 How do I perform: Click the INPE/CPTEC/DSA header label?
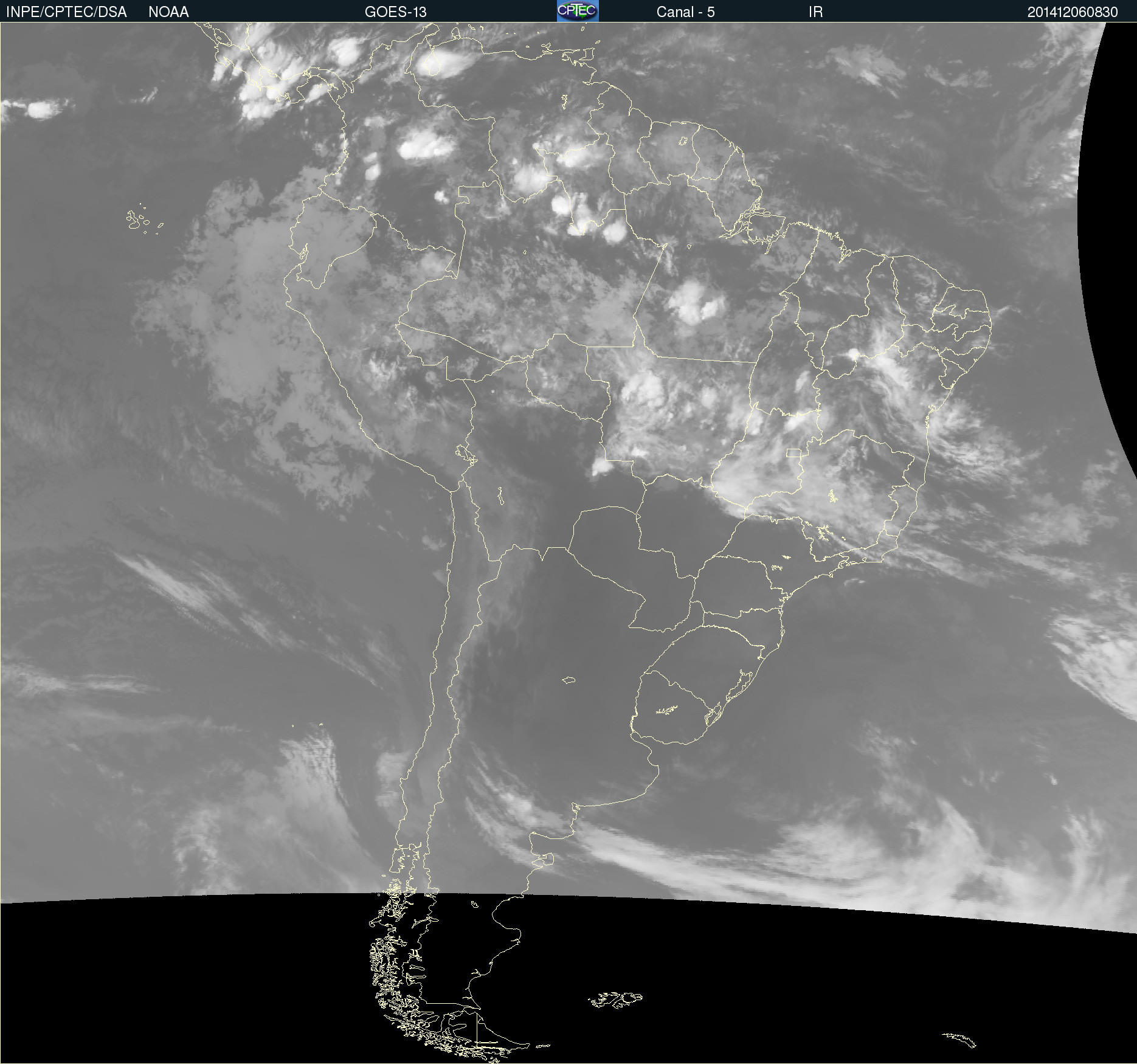click(x=66, y=12)
